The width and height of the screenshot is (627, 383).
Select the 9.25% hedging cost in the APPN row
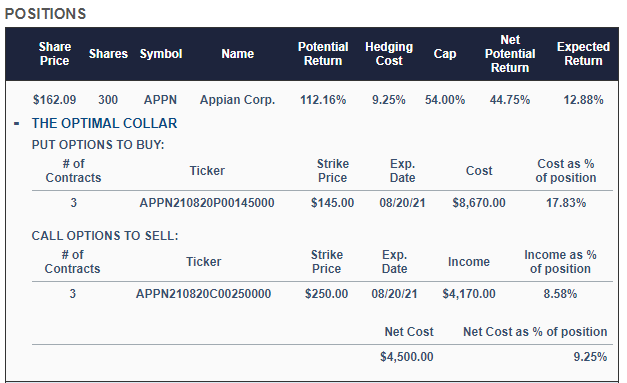389,100
